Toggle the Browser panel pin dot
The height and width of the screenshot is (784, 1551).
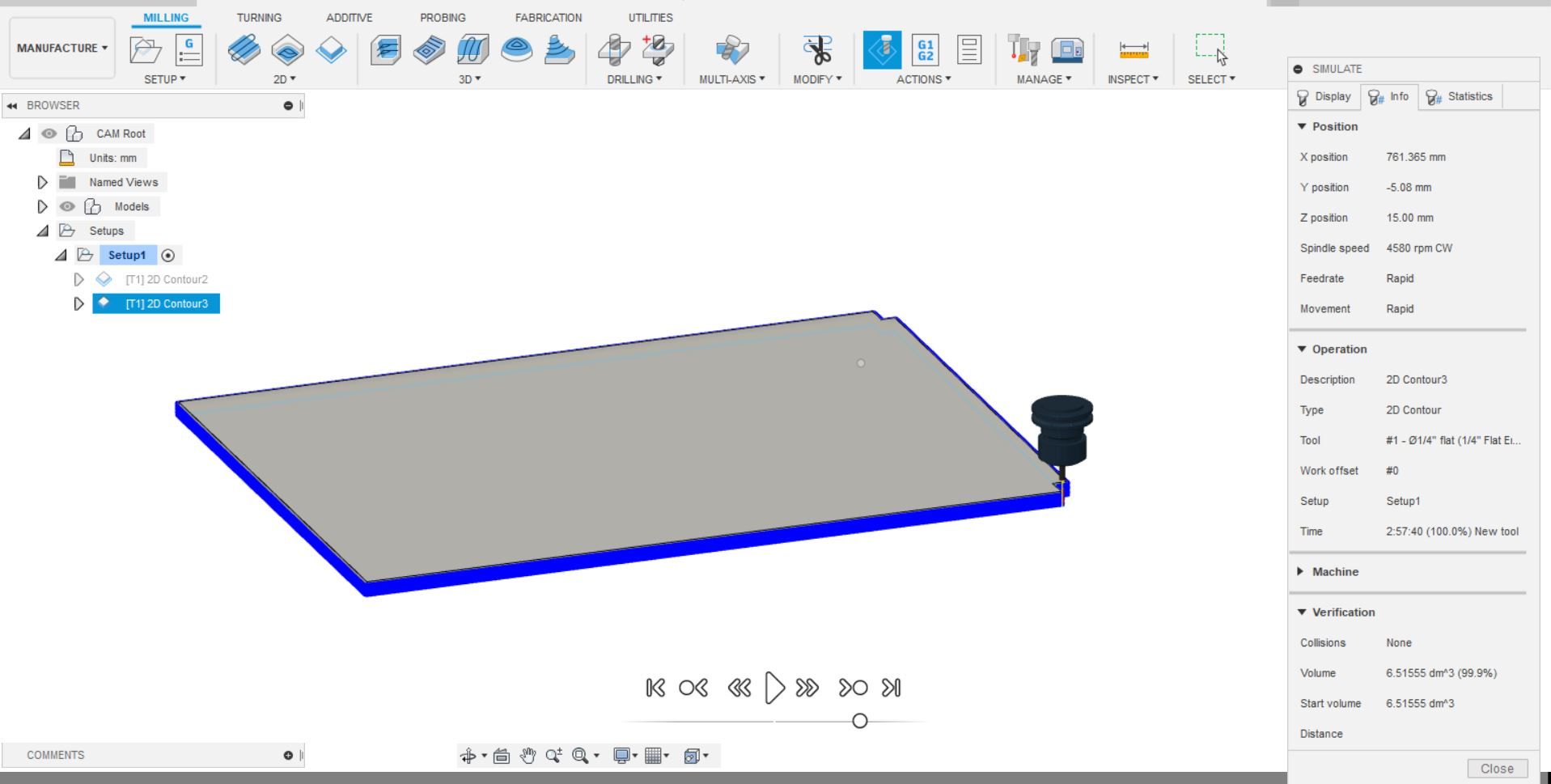(288, 106)
